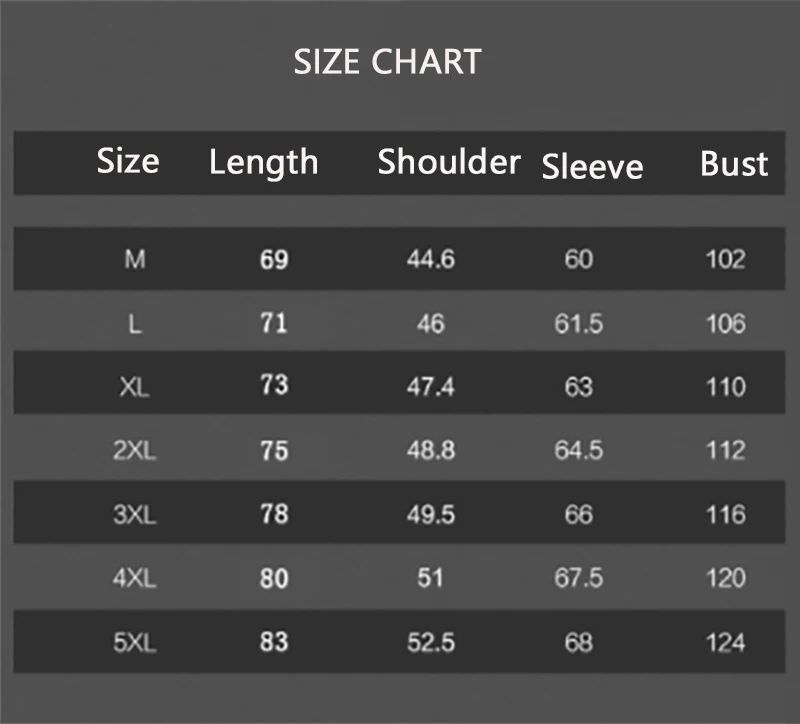Click length value 78 in 3XL row
Screen dimensions: 800x724
point(274,514)
